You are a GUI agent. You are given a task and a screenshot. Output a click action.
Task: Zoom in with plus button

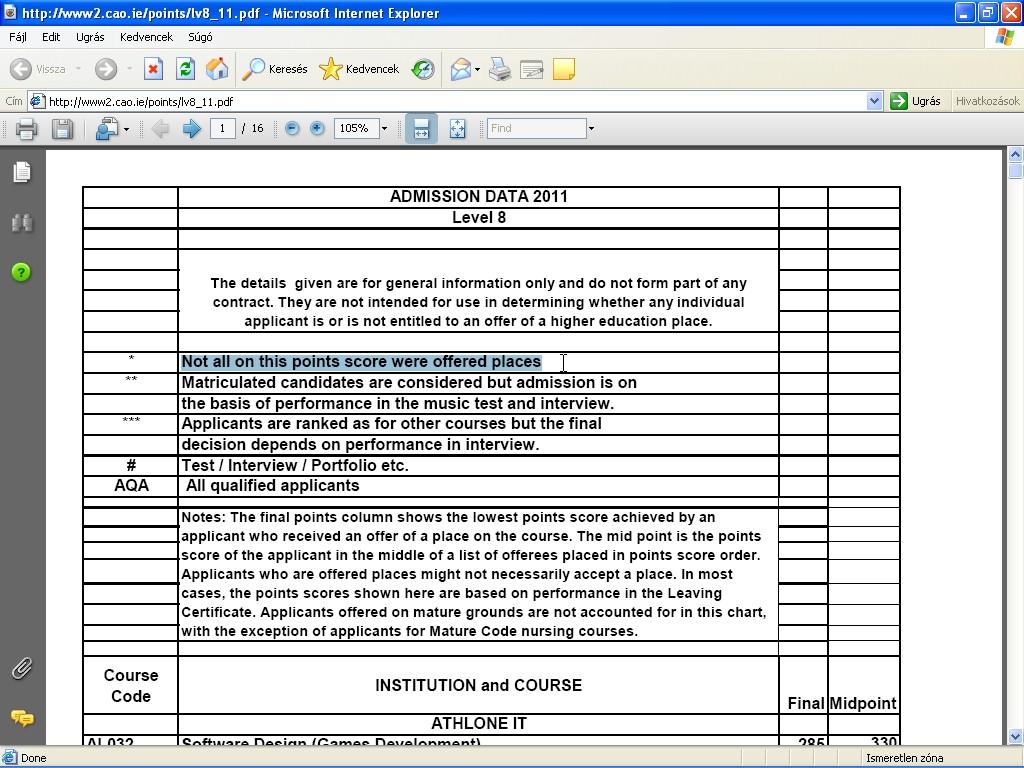point(317,129)
